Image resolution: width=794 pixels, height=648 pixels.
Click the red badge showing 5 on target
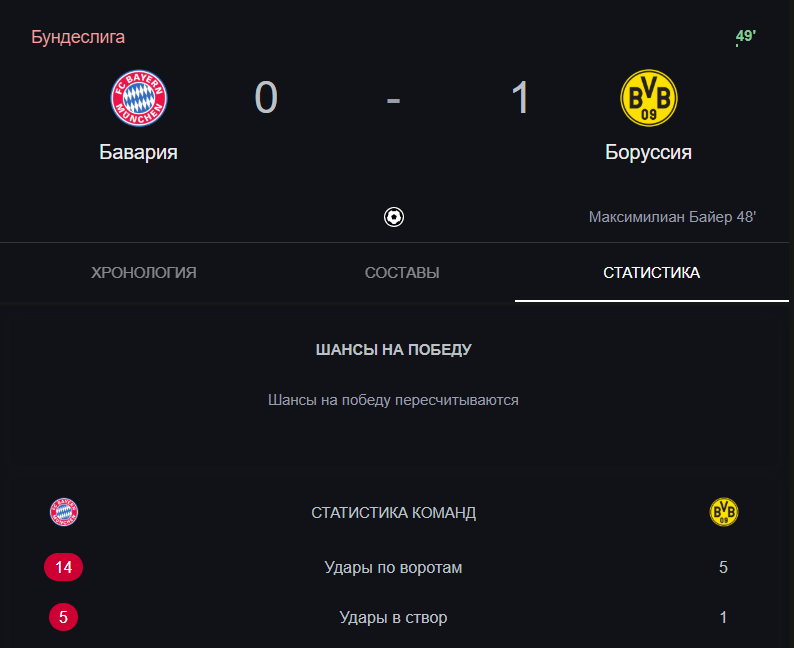[x=63, y=617]
